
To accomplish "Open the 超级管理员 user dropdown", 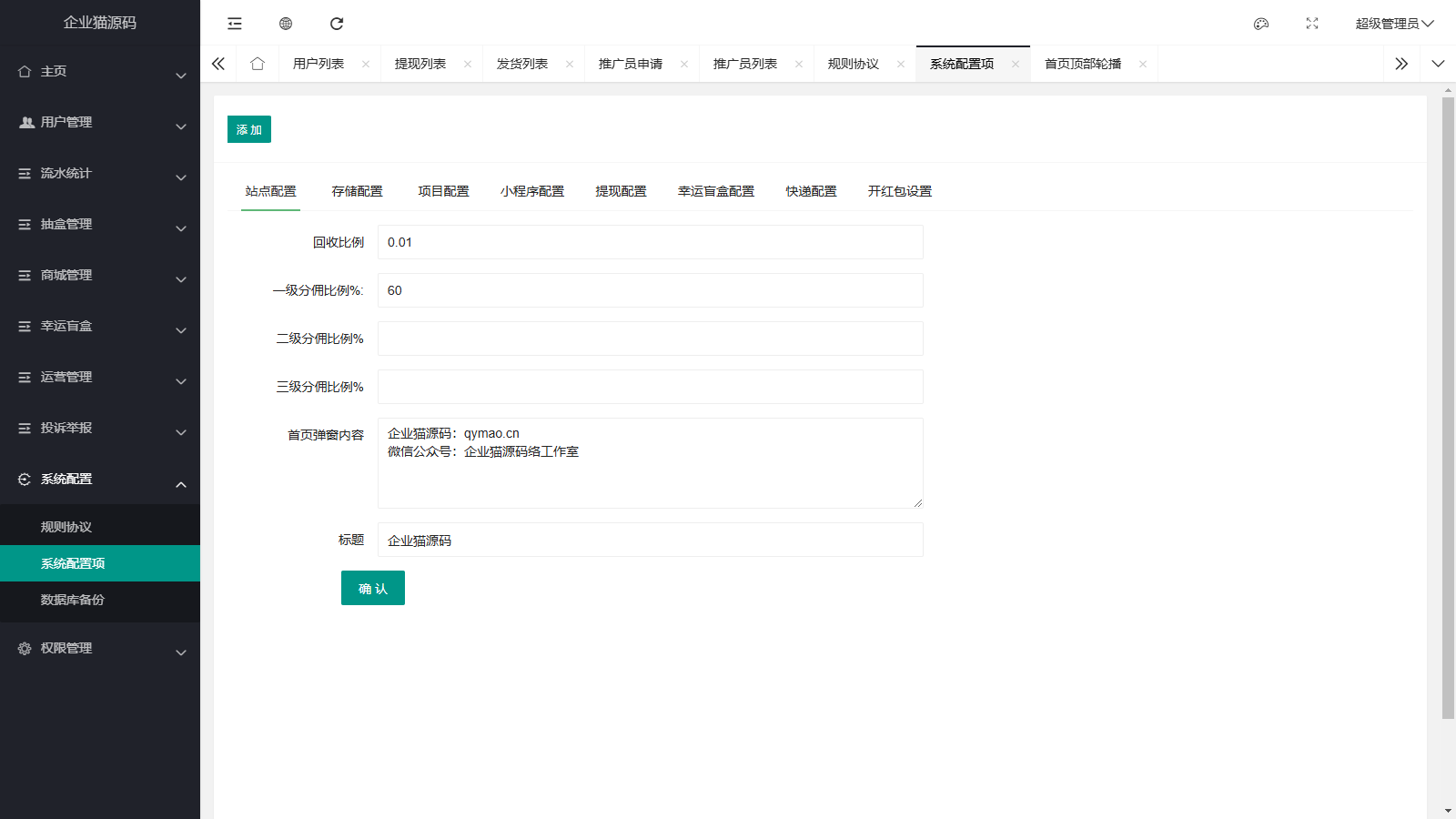I will 1393,24.
